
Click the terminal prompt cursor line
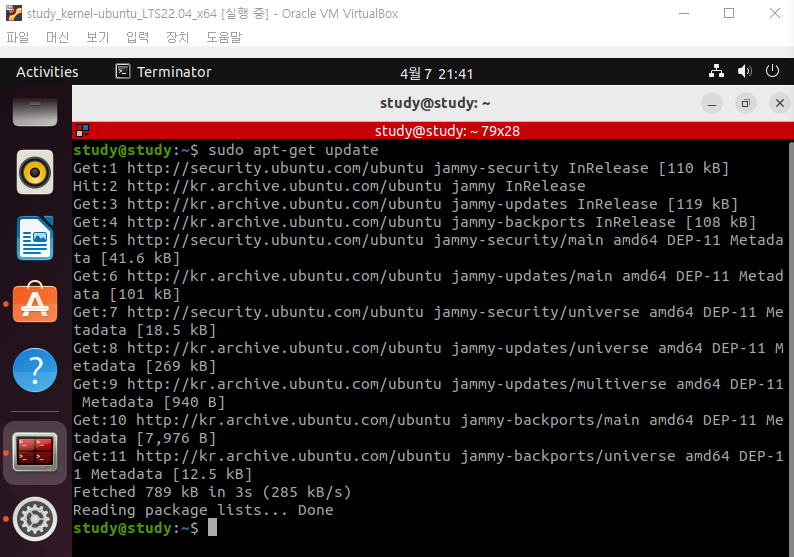[145, 528]
